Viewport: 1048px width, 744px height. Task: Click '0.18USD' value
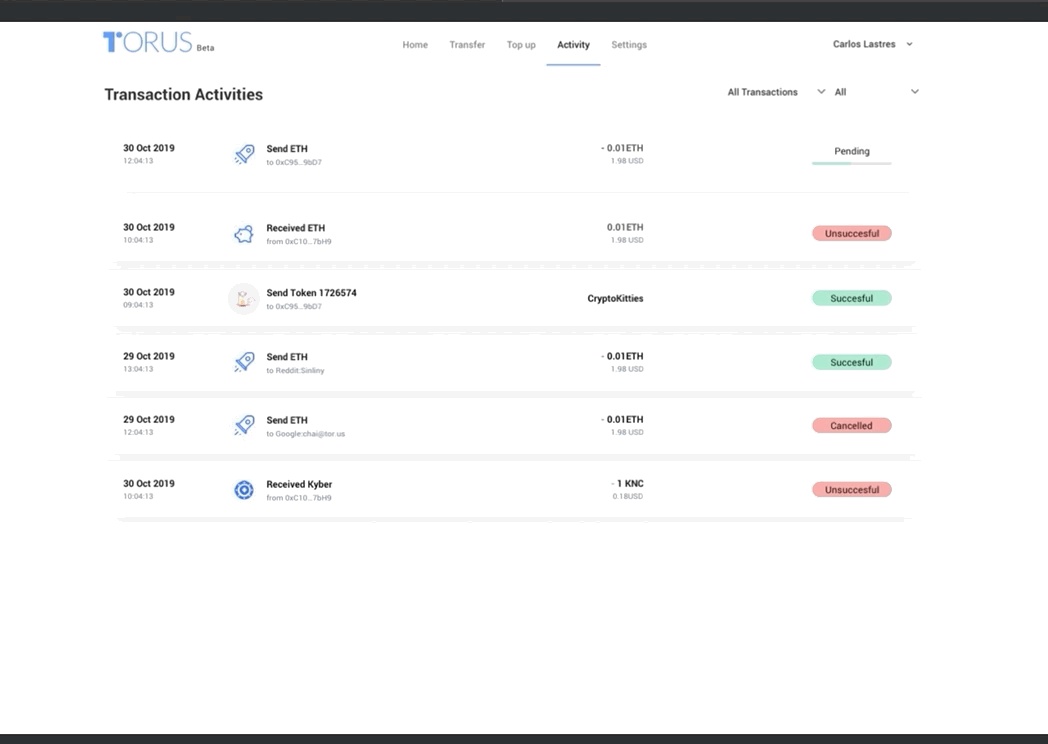[x=628, y=497]
